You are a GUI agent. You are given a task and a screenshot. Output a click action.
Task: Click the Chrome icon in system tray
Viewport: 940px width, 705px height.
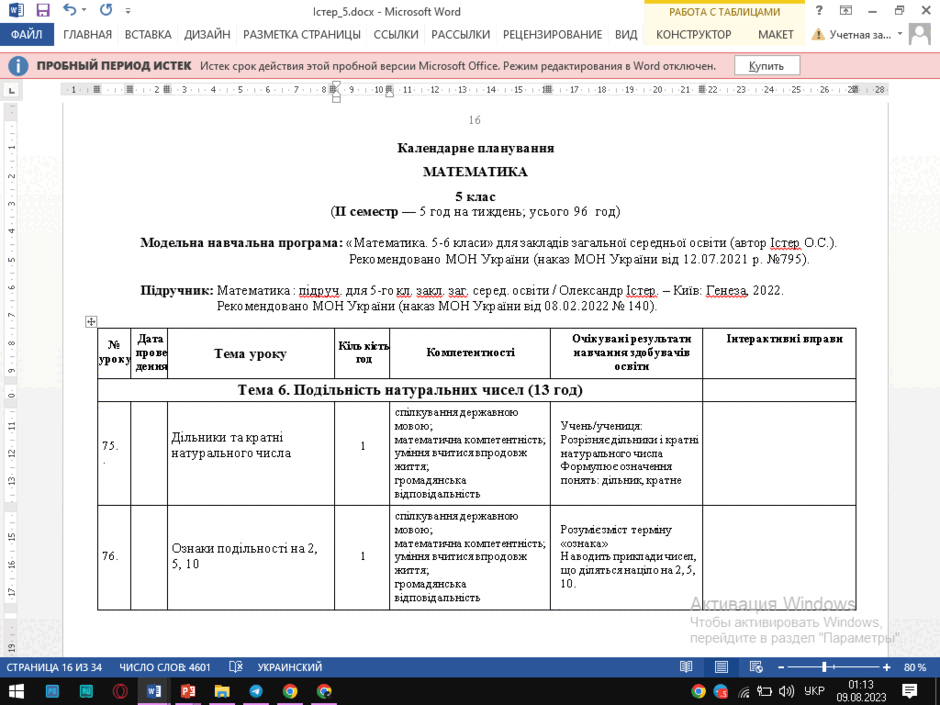[x=698, y=691]
